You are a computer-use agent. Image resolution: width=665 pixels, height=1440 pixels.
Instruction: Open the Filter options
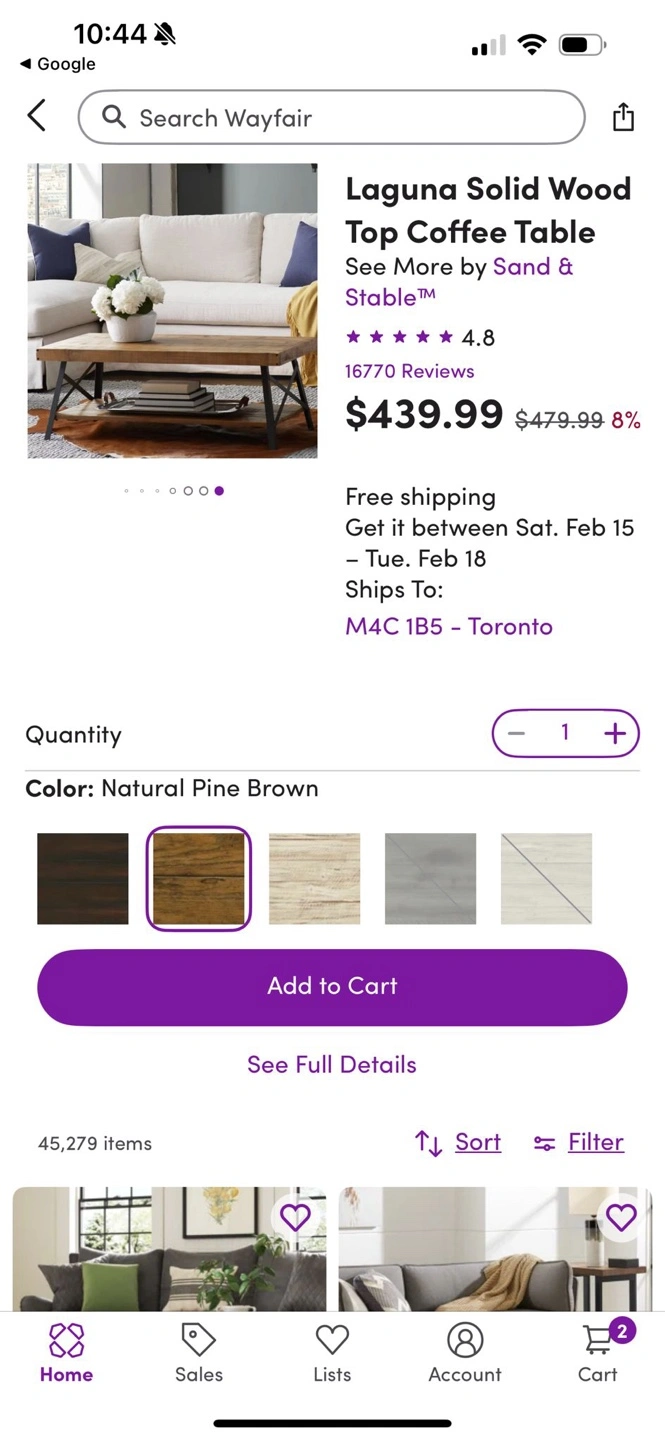[x=579, y=1142]
